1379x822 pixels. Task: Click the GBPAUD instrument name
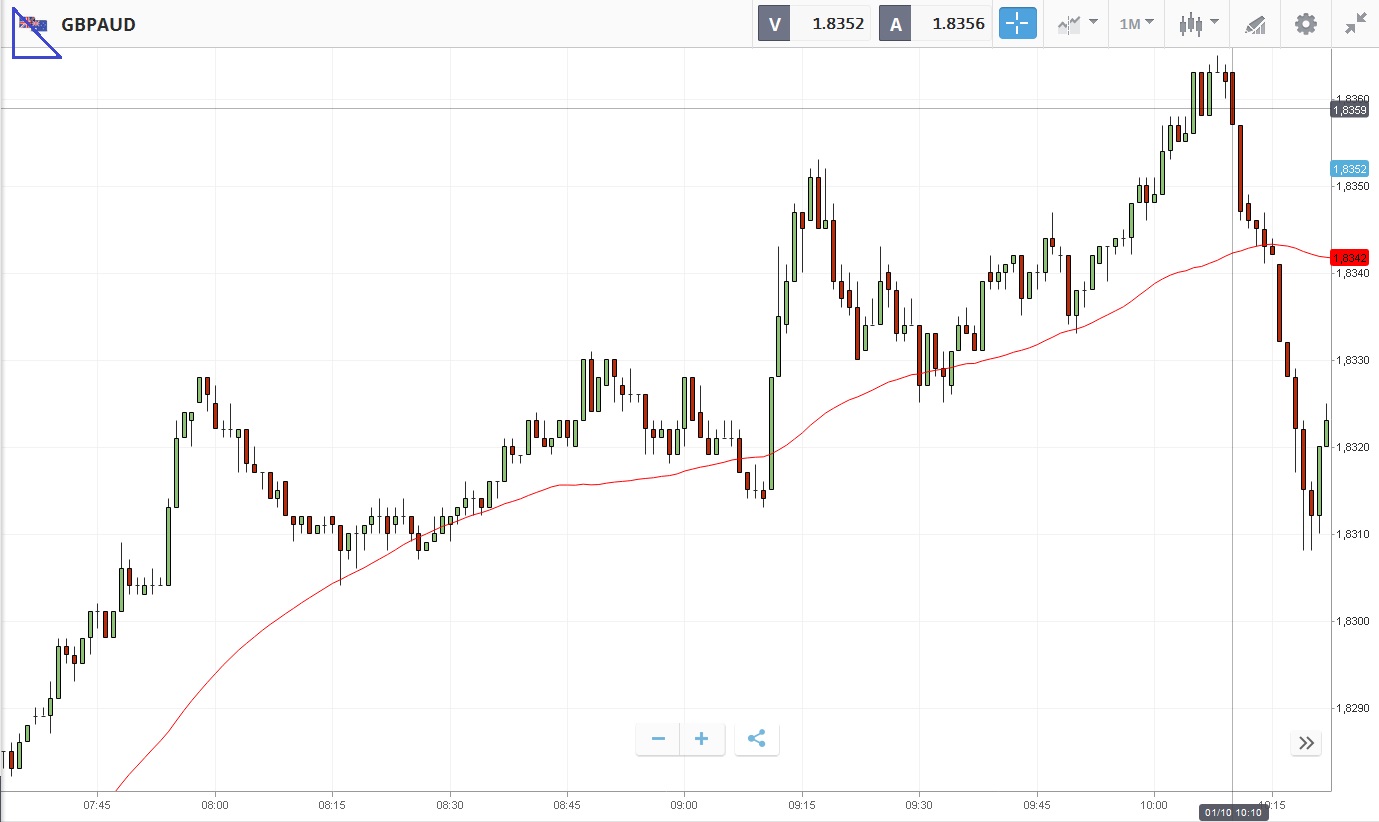click(x=98, y=24)
